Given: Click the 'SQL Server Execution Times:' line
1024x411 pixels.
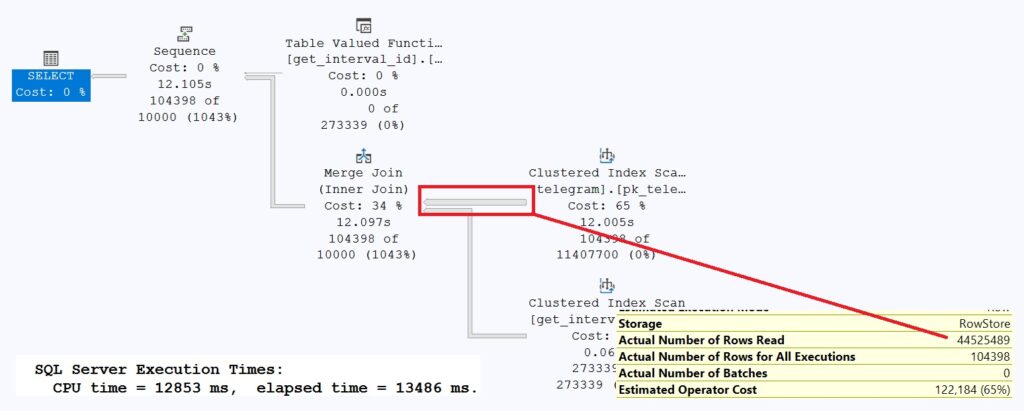Looking at the screenshot, I should click(x=159, y=370).
